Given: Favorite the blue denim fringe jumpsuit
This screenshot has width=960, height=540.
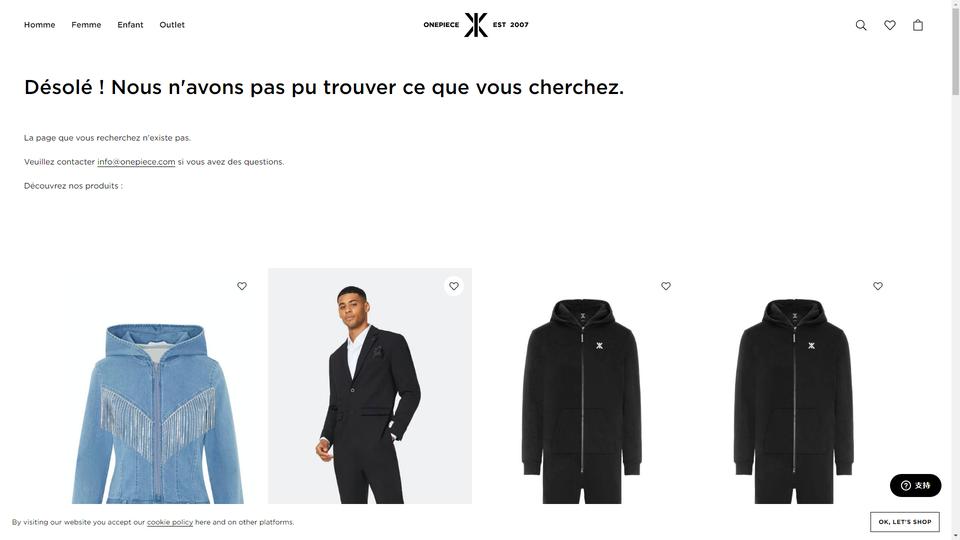Looking at the screenshot, I should pyautogui.click(x=242, y=286).
